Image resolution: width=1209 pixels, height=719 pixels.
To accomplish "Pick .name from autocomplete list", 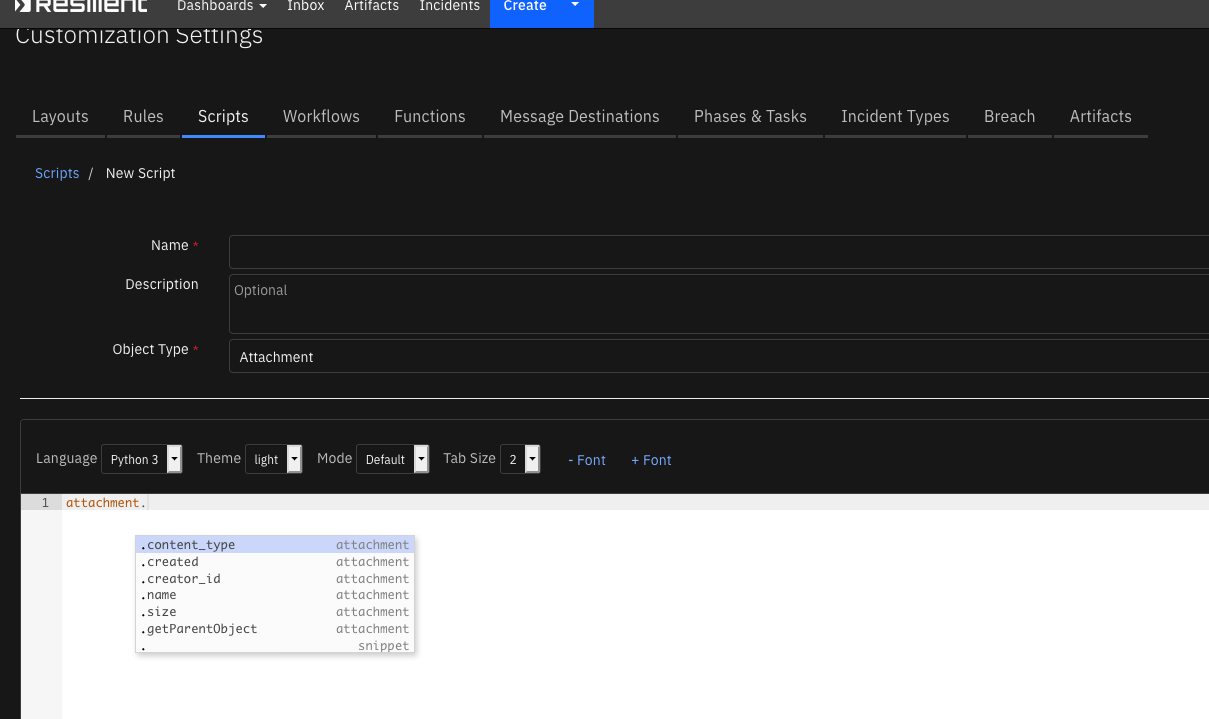I will pyautogui.click(x=275, y=595).
